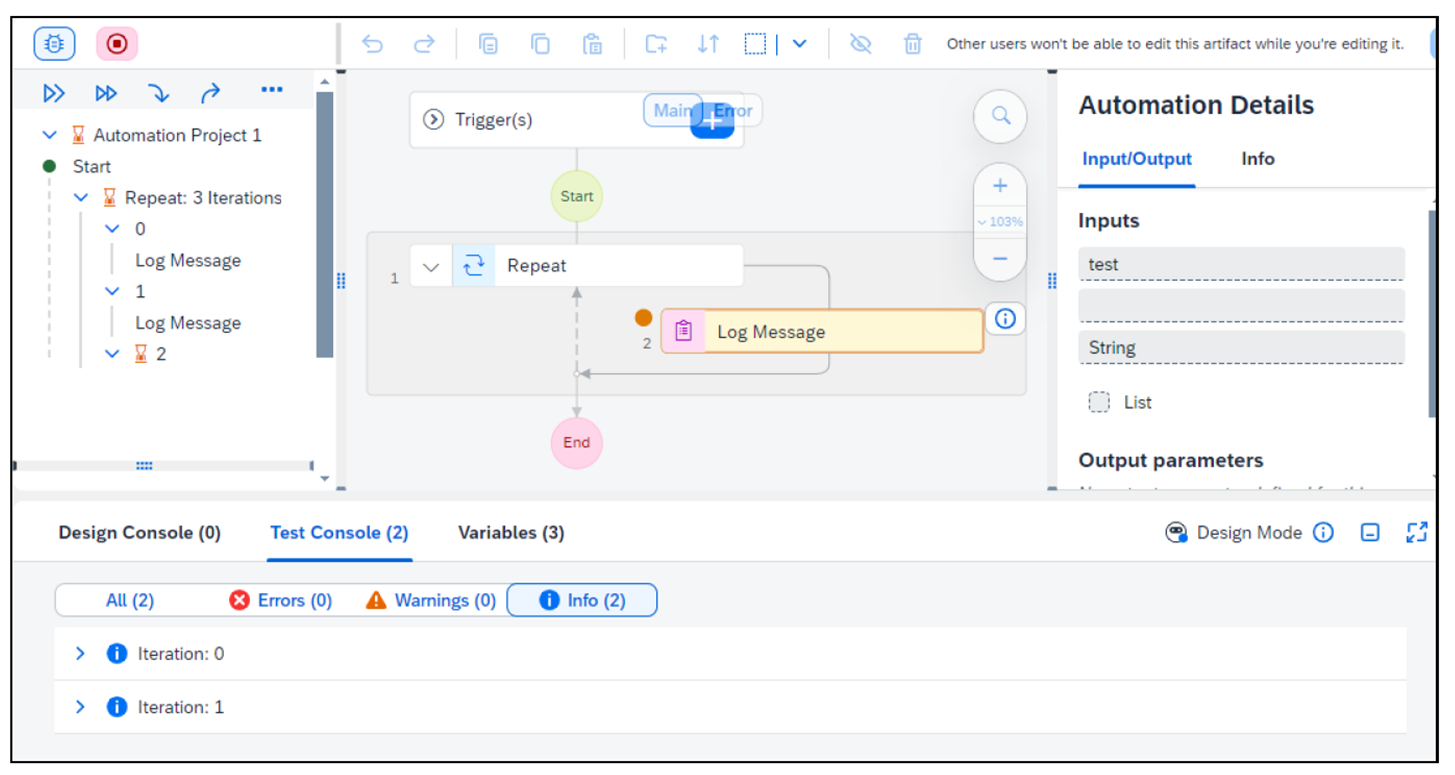Image resolution: width=1455 pixels, height=775 pixels.
Task: Open the Design Console tab
Action: click(x=139, y=533)
